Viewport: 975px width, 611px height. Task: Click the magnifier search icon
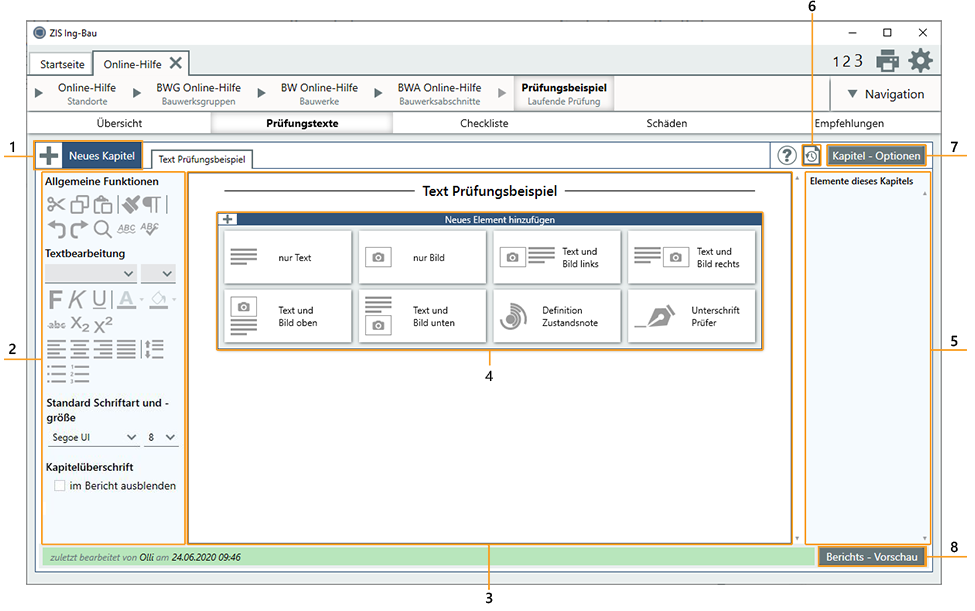pos(103,229)
